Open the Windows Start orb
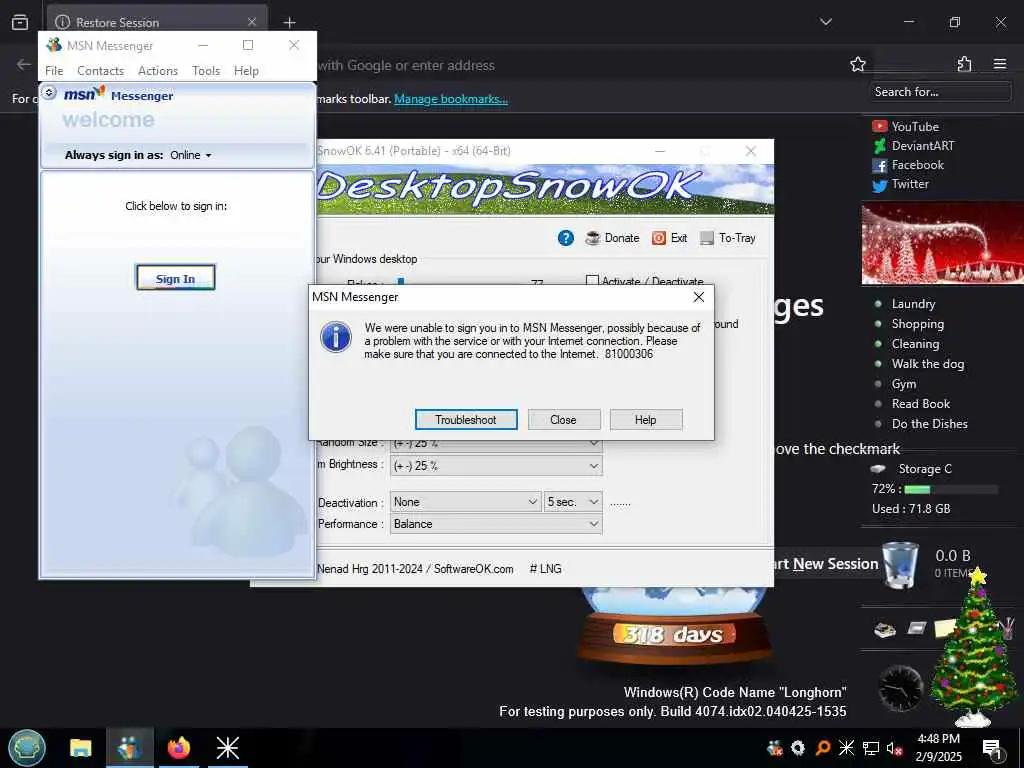The height and width of the screenshot is (768, 1024). tap(27, 748)
